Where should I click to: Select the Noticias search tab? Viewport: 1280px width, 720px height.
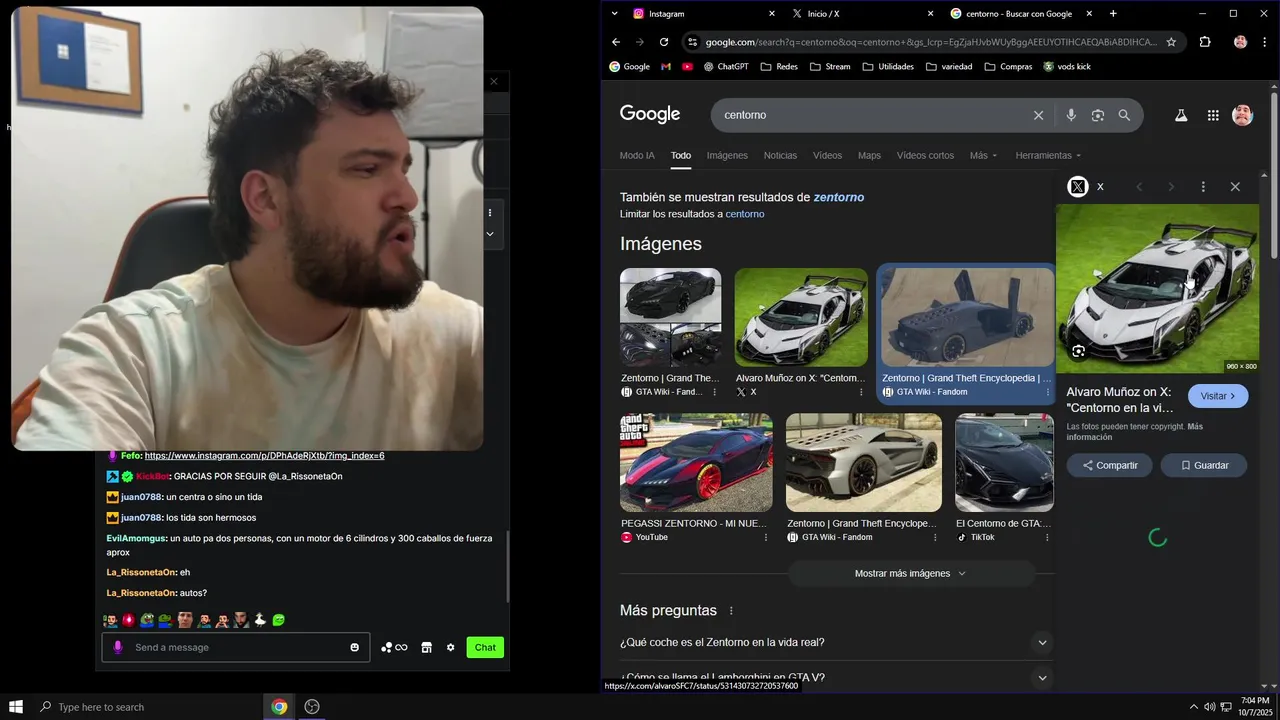780,155
